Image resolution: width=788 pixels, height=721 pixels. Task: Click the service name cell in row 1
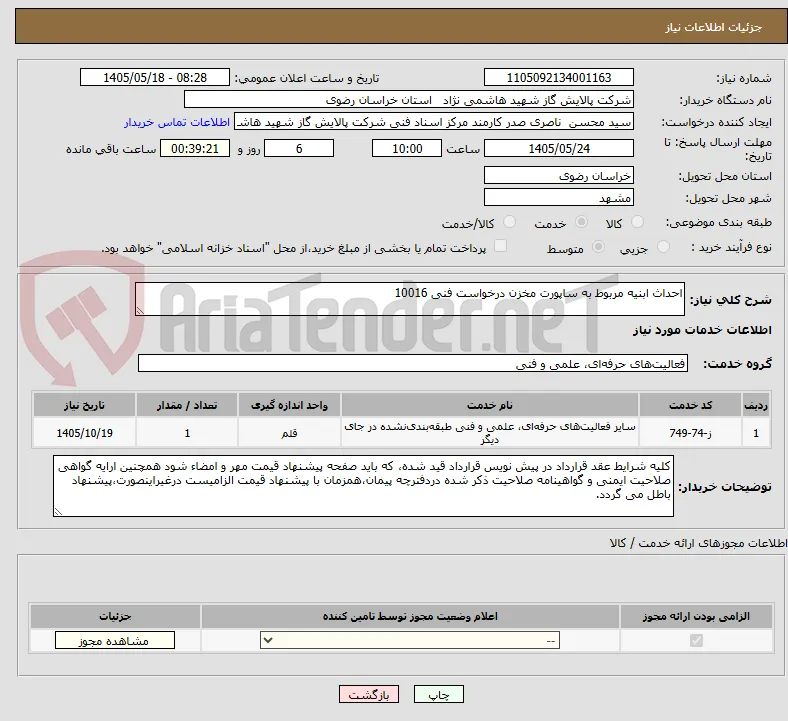click(x=489, y=433)
